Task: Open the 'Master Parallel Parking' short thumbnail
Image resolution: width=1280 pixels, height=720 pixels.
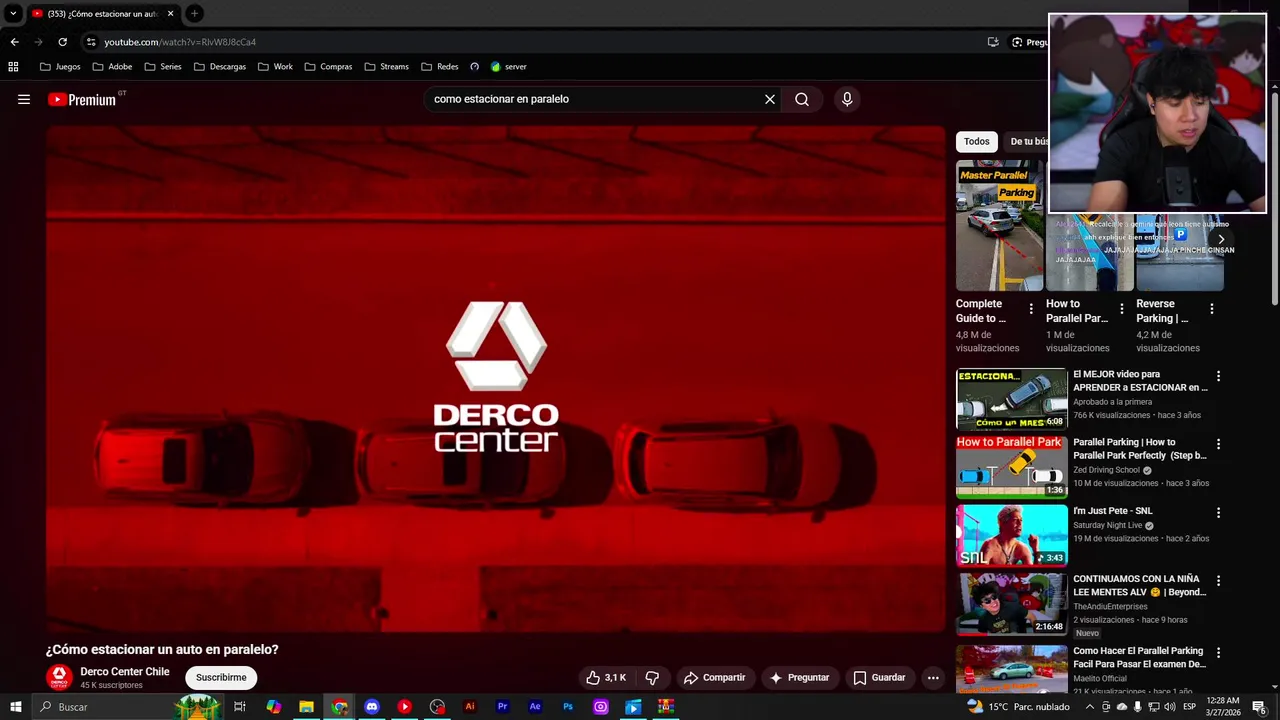Action: [998, 226]
